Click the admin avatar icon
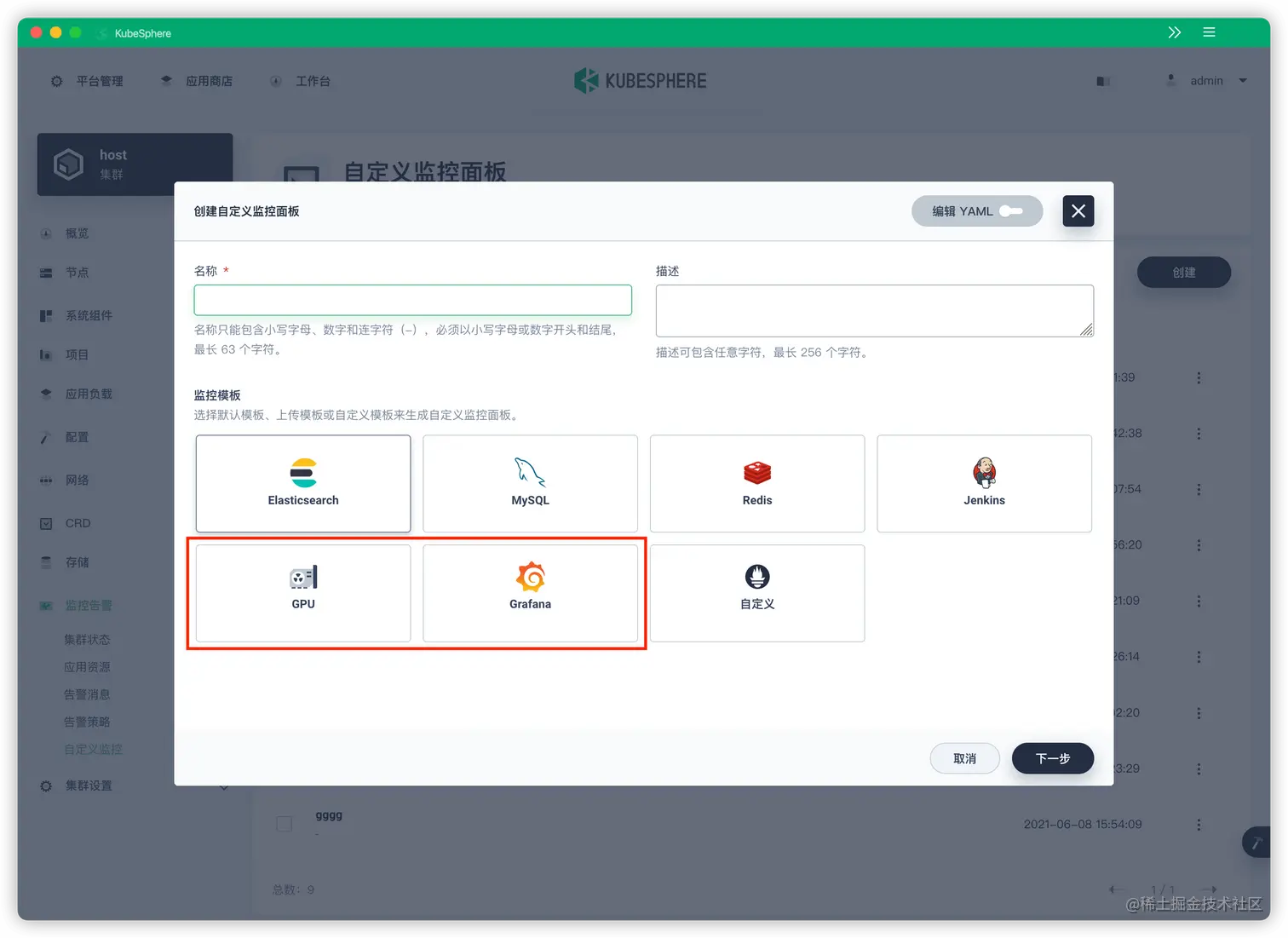 pyautogui.click(x=1171, y=80)
